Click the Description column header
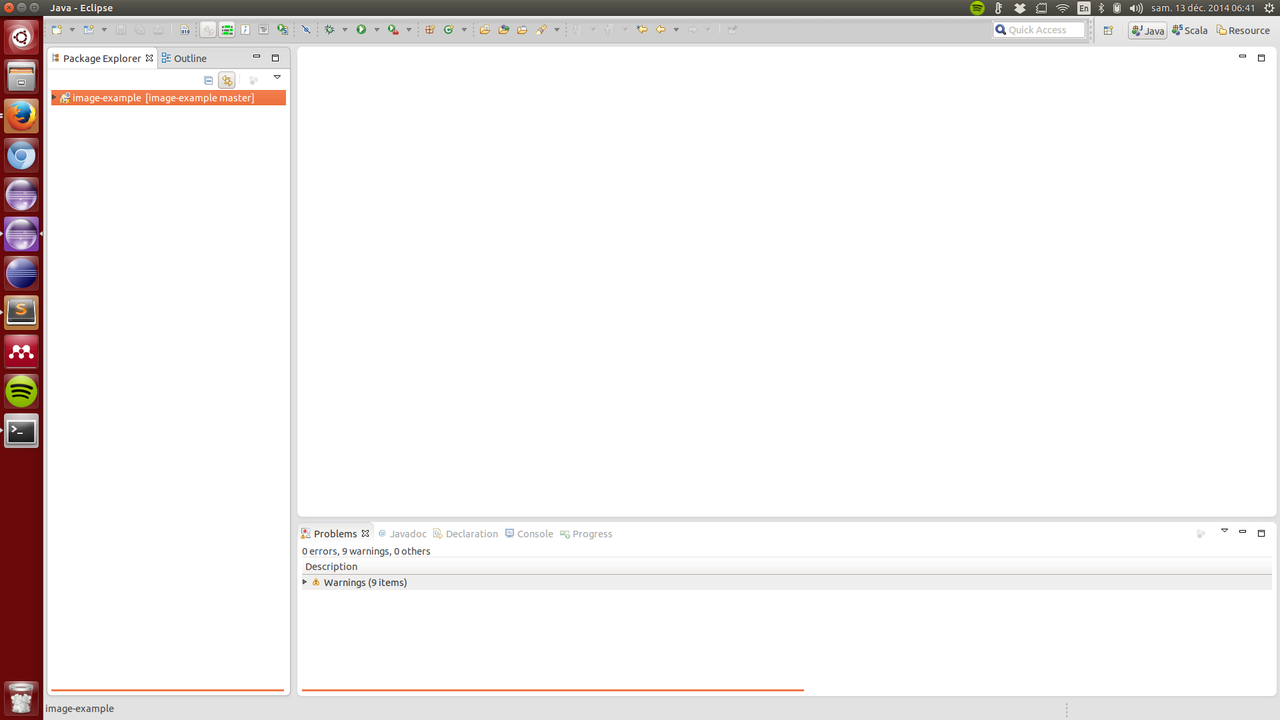 point(331,567)
